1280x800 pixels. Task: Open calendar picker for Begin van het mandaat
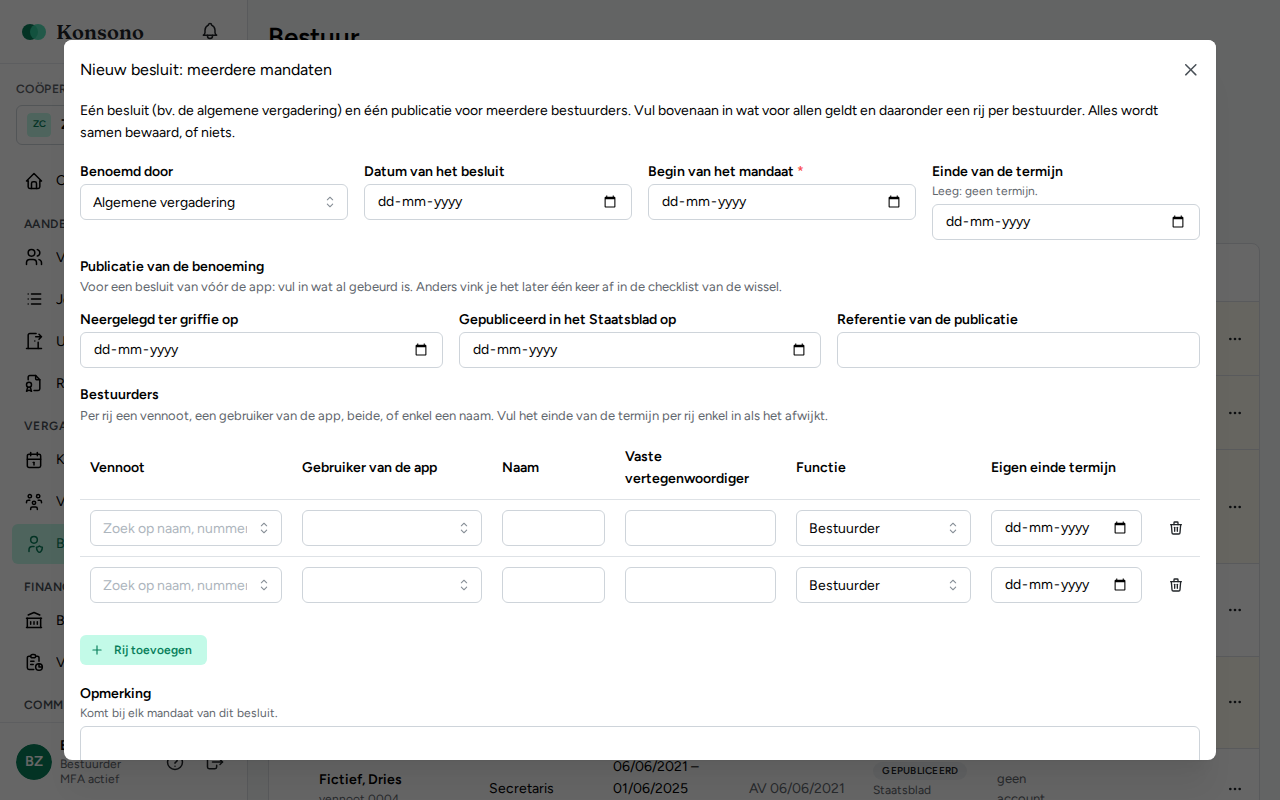(894, 202)
